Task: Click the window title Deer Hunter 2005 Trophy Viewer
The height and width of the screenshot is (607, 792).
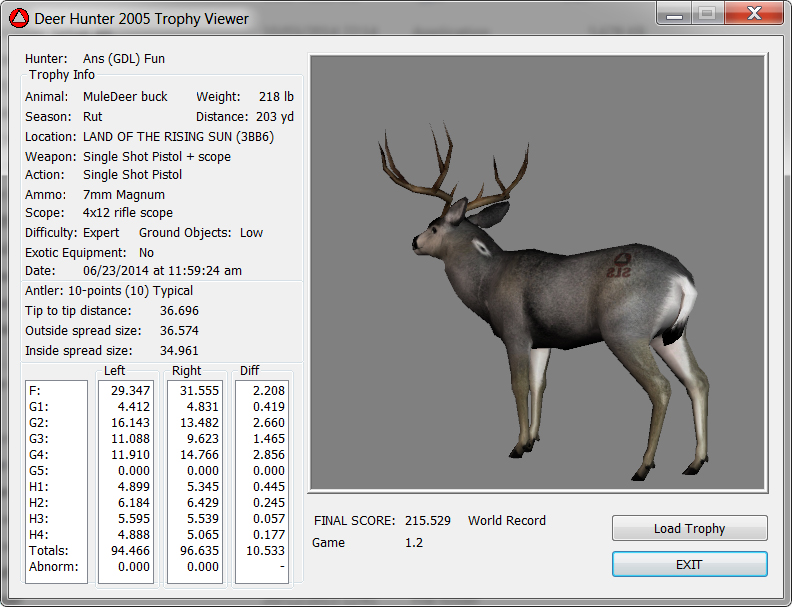Action: pyautogui.click(x=142, y=18)
